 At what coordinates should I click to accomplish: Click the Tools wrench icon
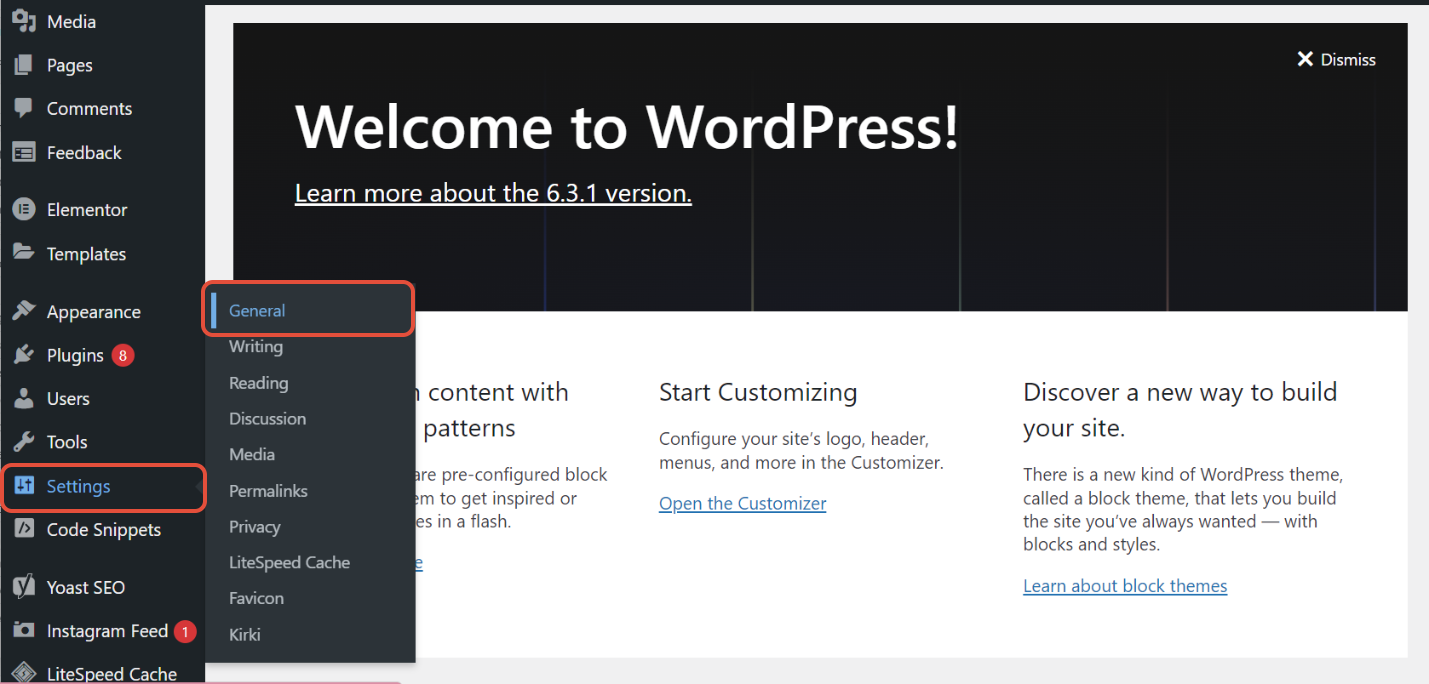point(24,441)
